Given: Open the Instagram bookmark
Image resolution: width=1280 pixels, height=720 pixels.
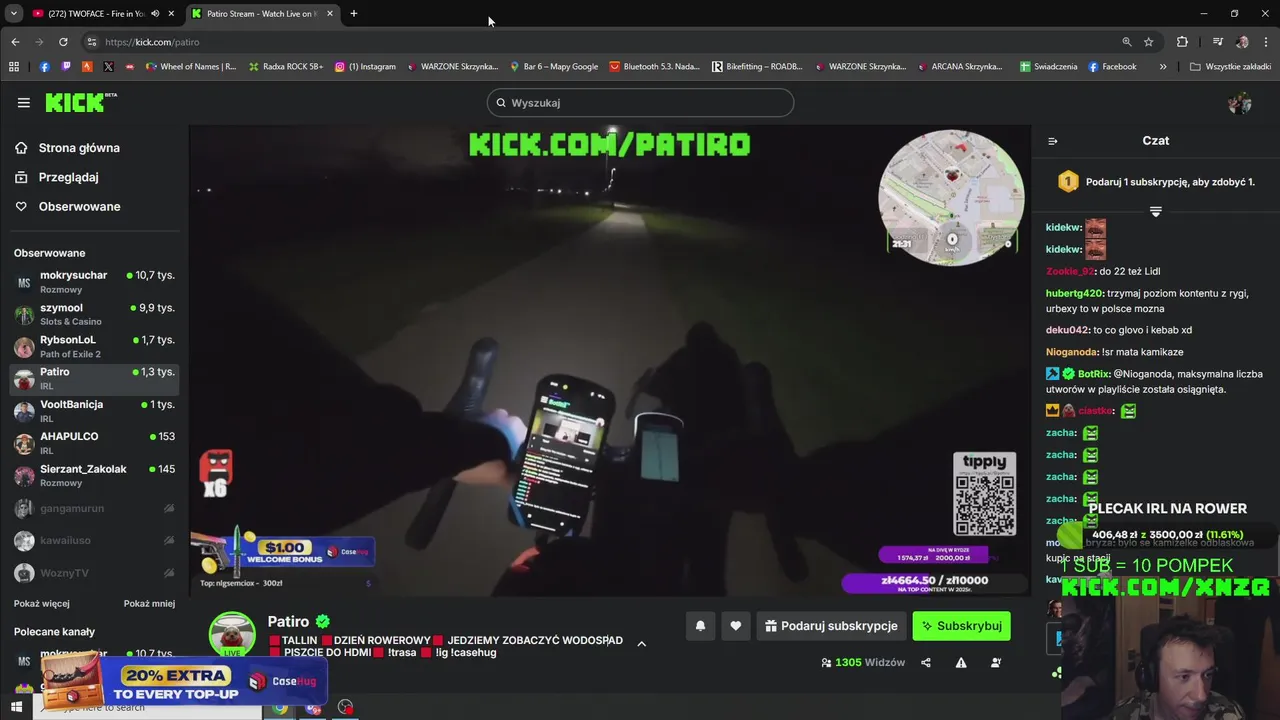Looking at the screenshot, I should tap(365, 67).
